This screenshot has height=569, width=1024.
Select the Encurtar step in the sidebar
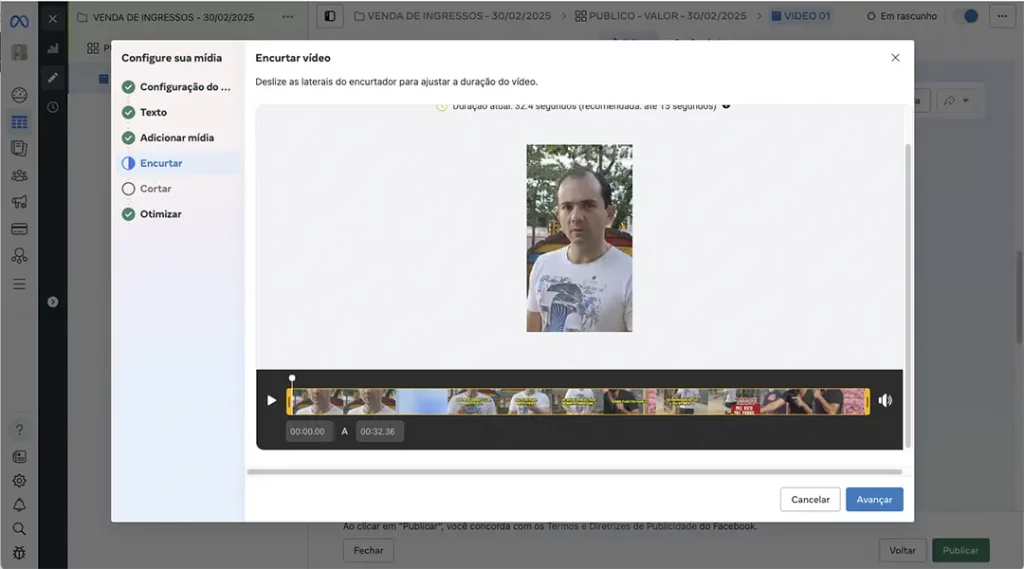click(160, 163)
